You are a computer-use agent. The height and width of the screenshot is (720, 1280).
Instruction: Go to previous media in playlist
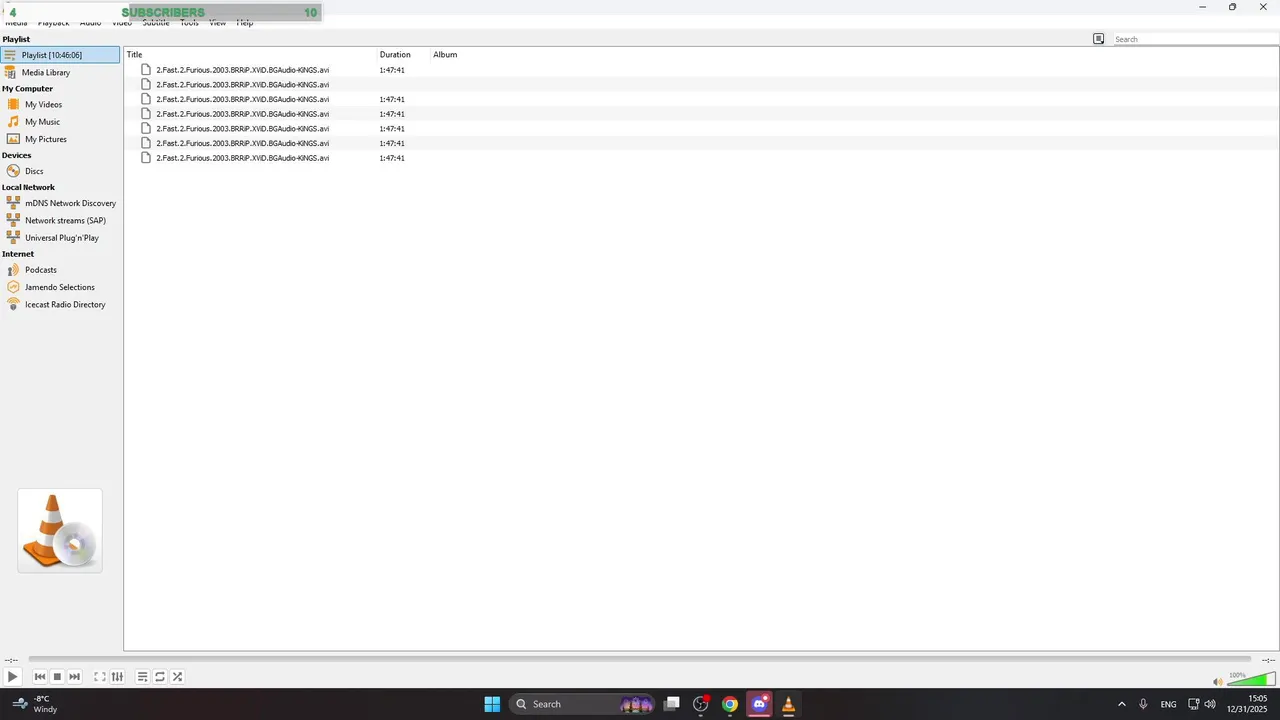pos(40,677)
